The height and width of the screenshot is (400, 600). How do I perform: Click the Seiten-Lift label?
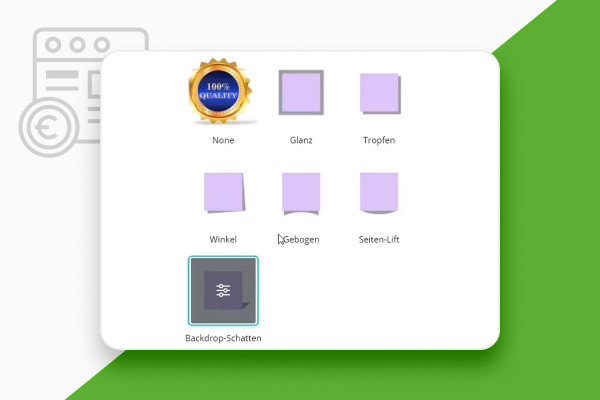click(x=379, y=239)
